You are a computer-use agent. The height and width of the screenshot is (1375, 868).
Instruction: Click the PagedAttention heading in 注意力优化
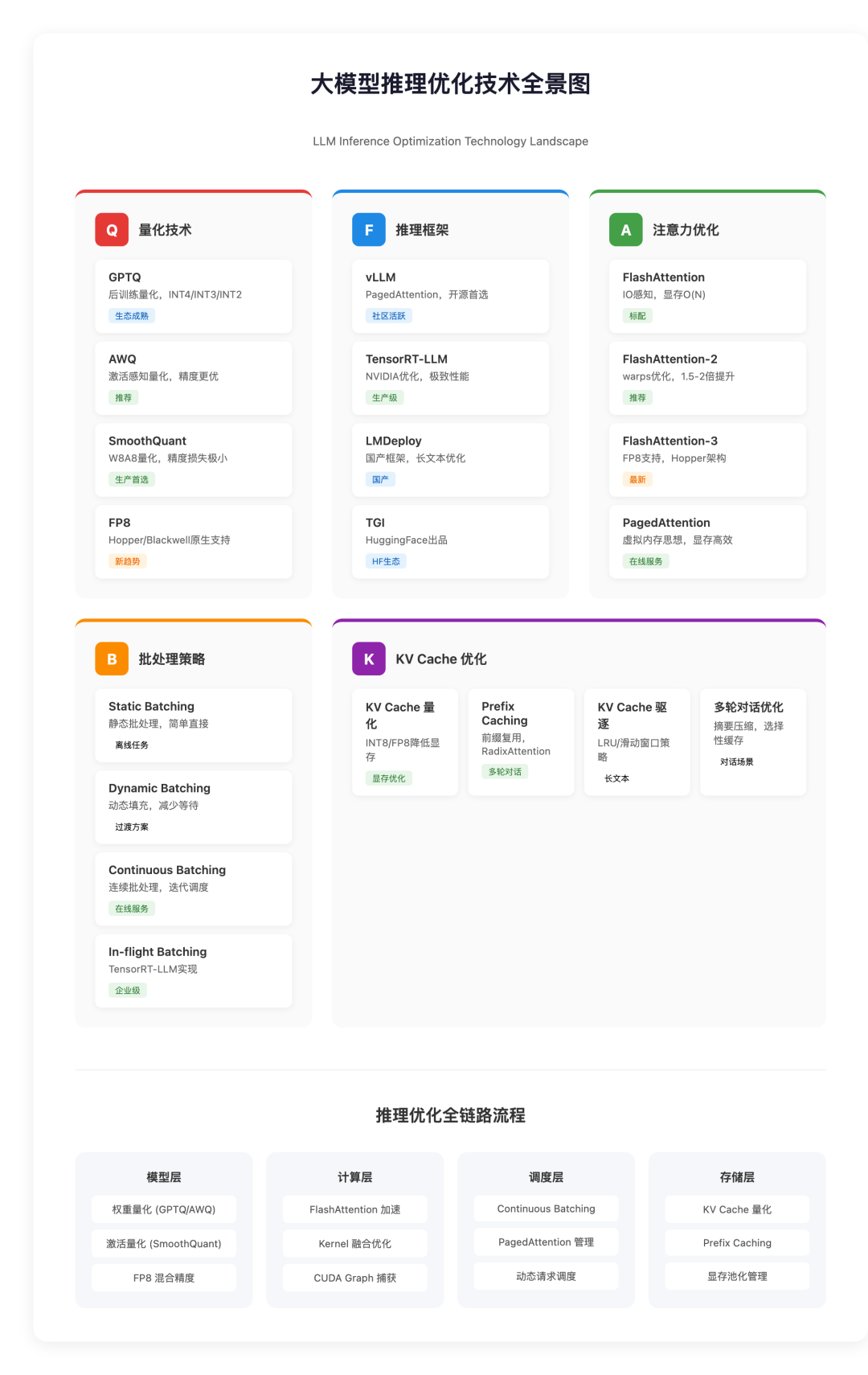(666, 523)
